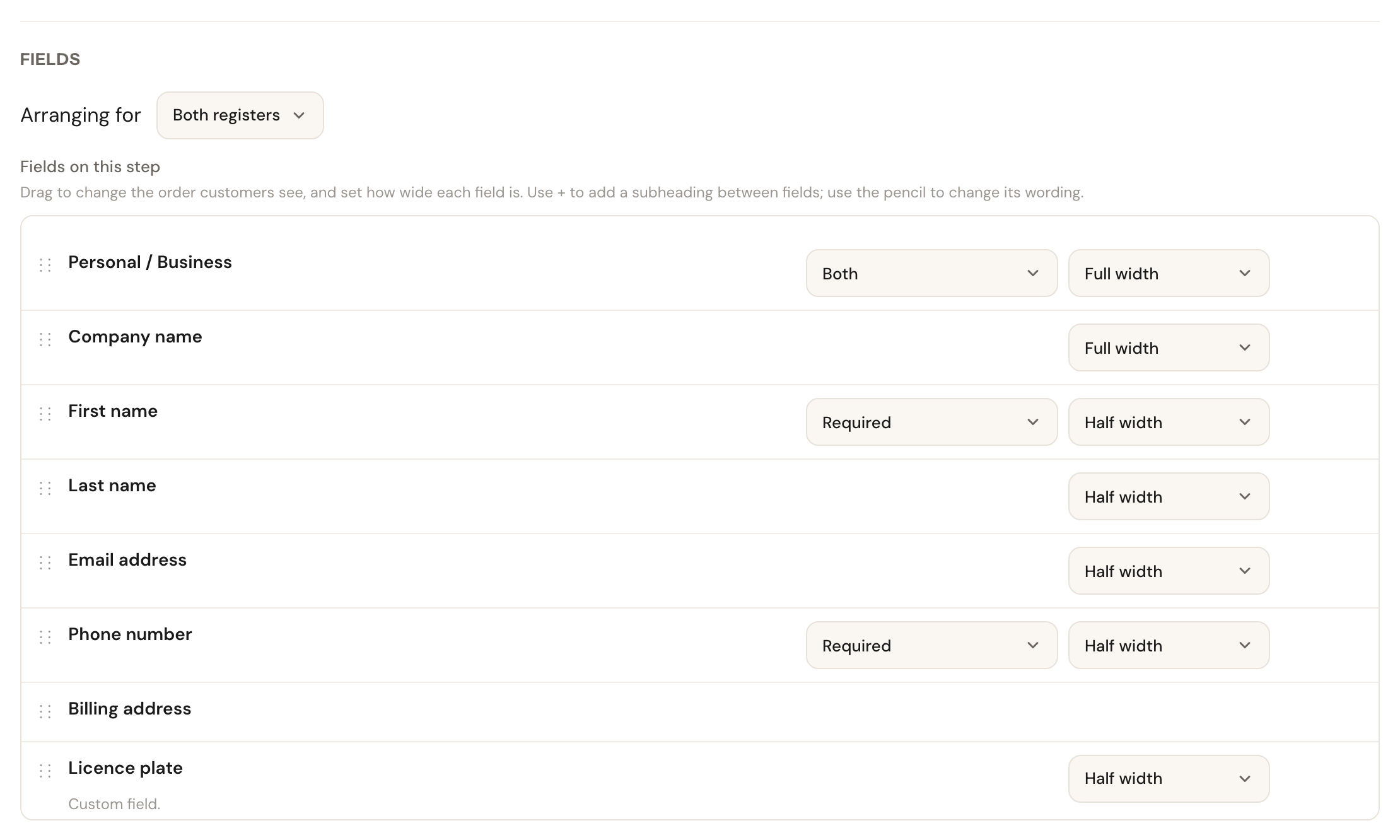Select the Email address field label

(127, 560)
